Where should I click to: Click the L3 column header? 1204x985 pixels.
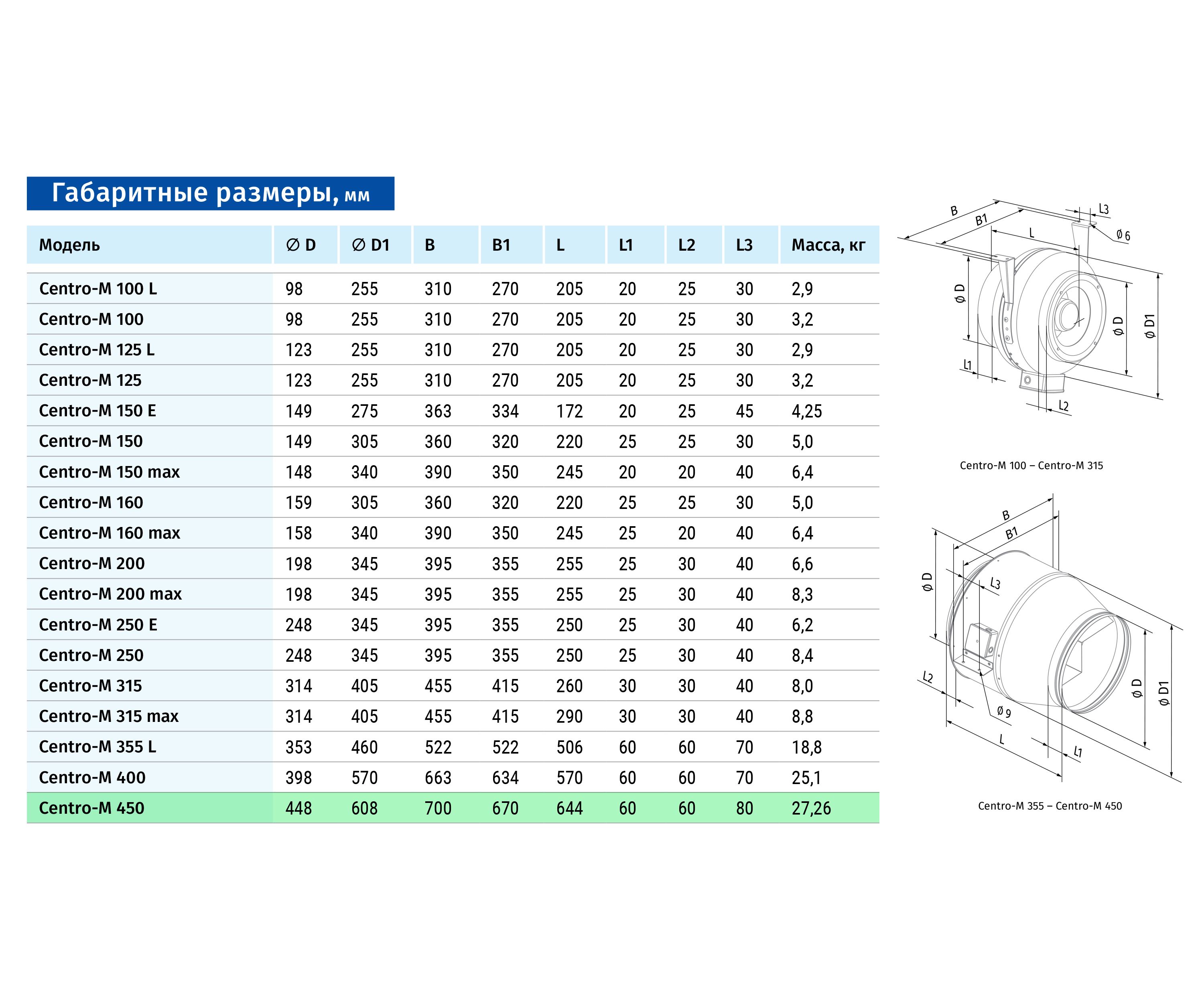click(x=744, y=245)
